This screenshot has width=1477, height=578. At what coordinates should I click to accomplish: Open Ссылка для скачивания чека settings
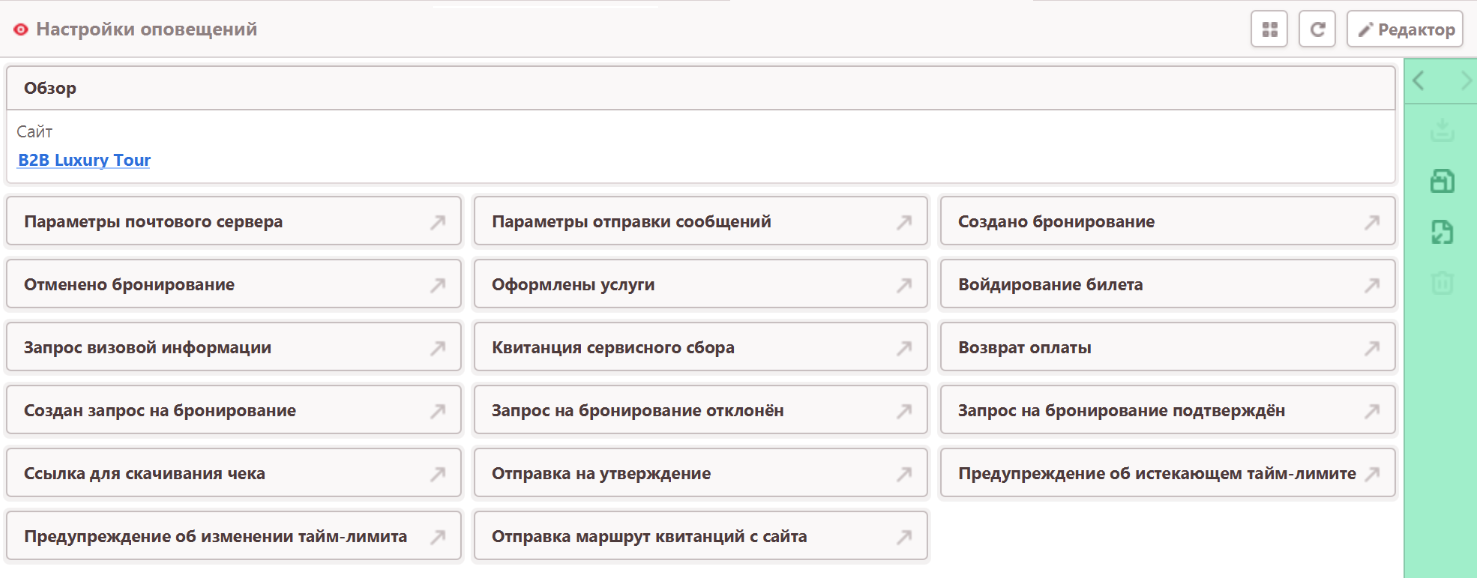tap(233, 474)
